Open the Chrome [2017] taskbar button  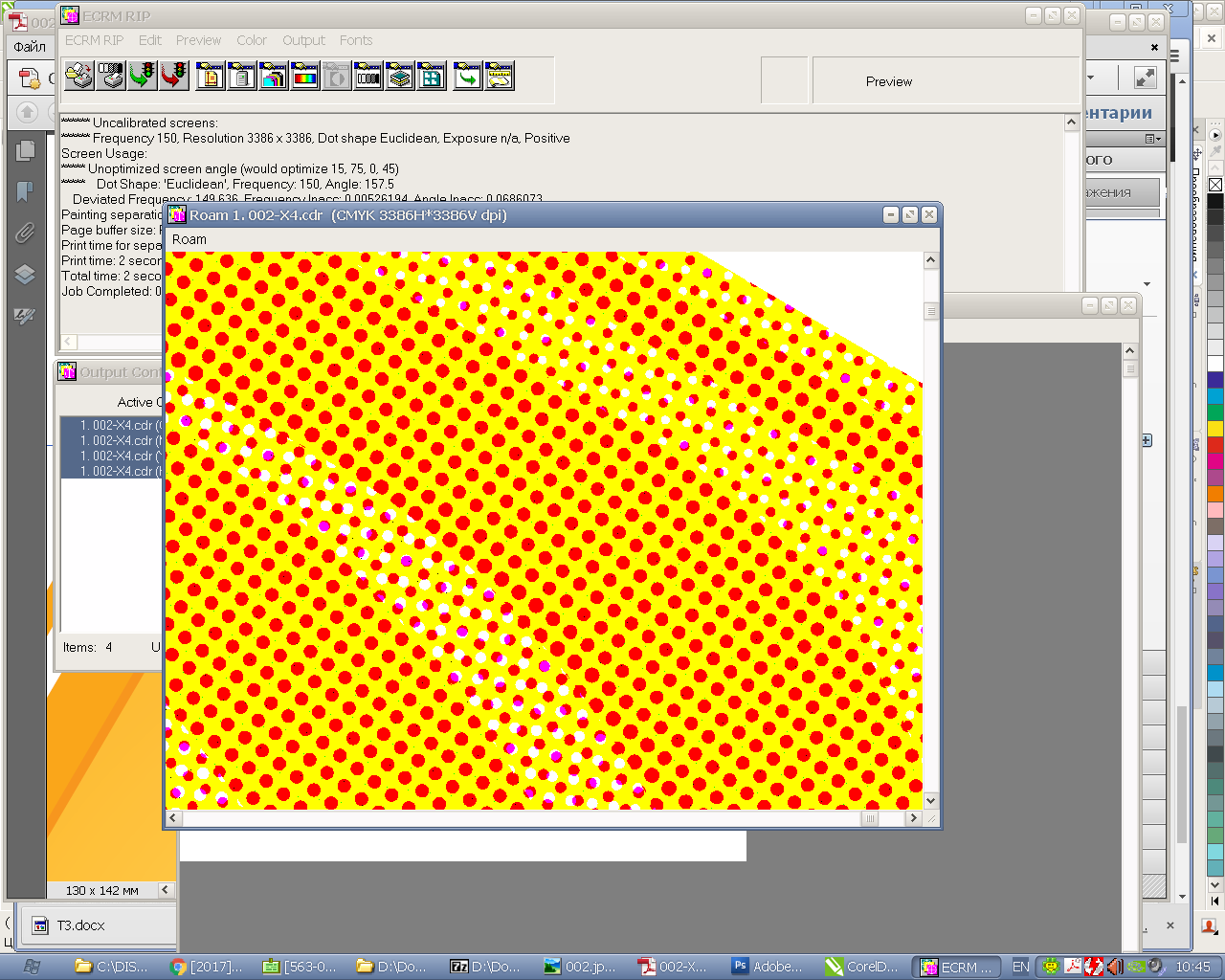click(207, 967)
